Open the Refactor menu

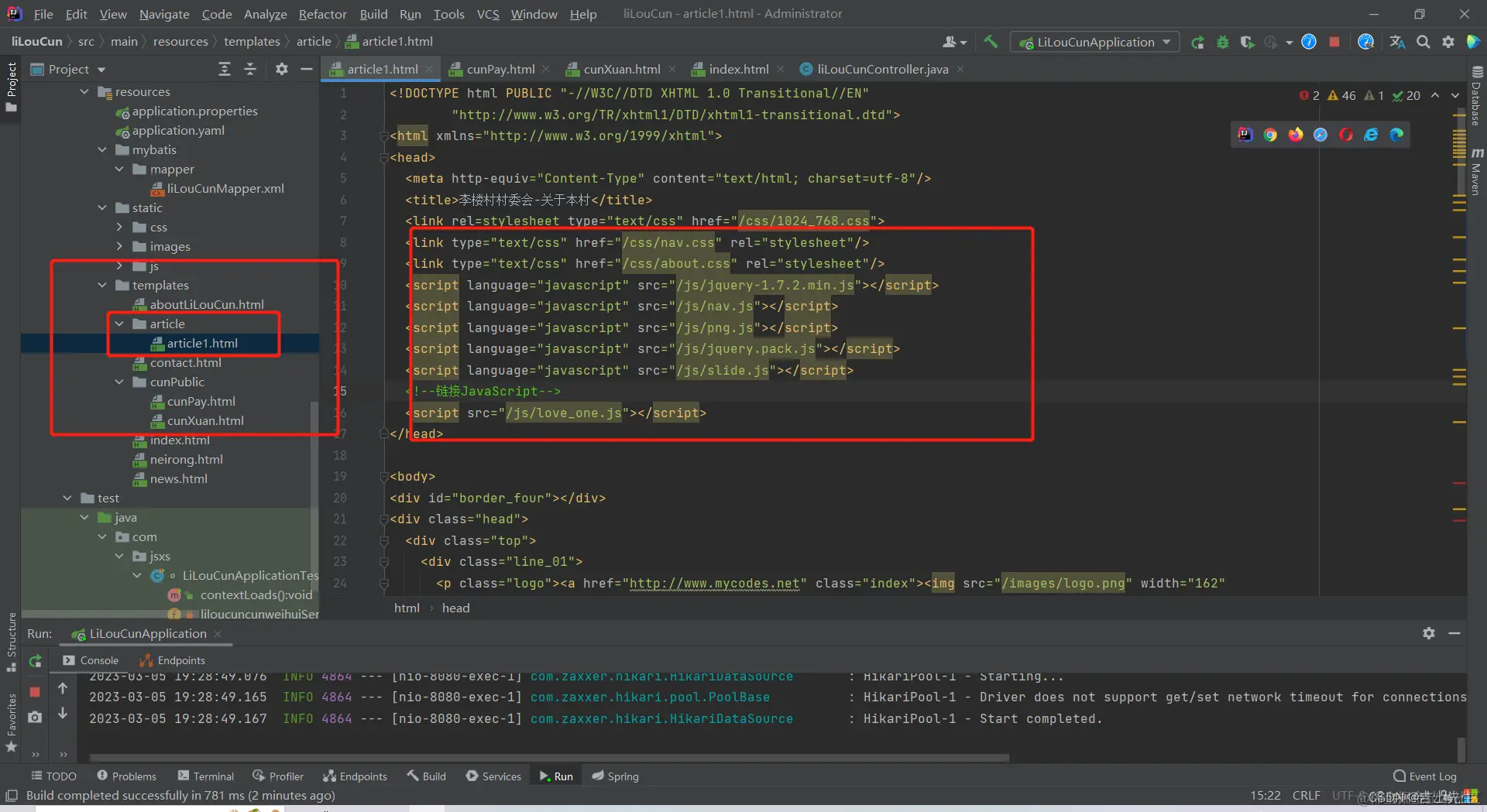click(323, 14)
